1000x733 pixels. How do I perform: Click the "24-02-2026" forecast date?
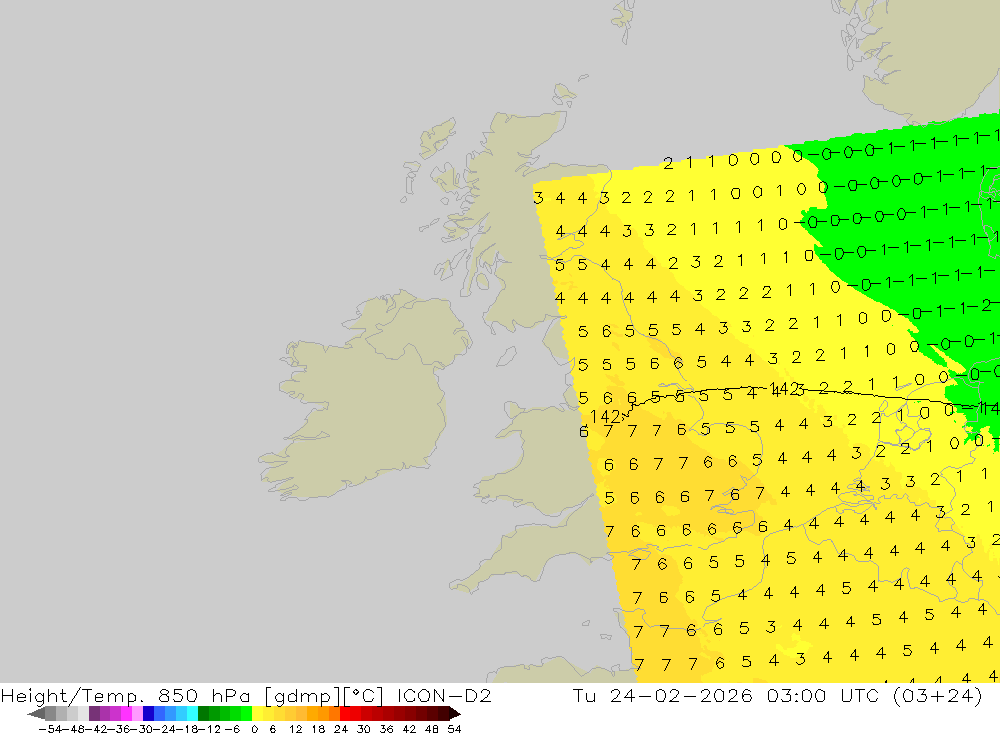(x=681, y=695)
